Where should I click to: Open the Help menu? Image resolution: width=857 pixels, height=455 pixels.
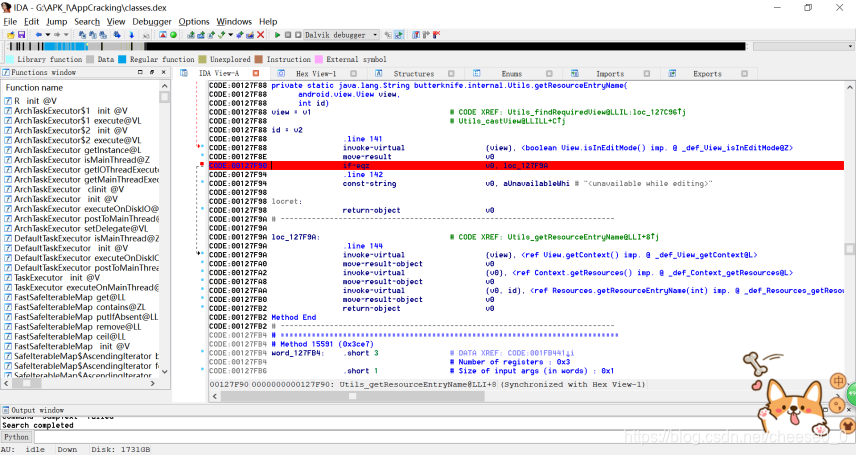point(268,21)
